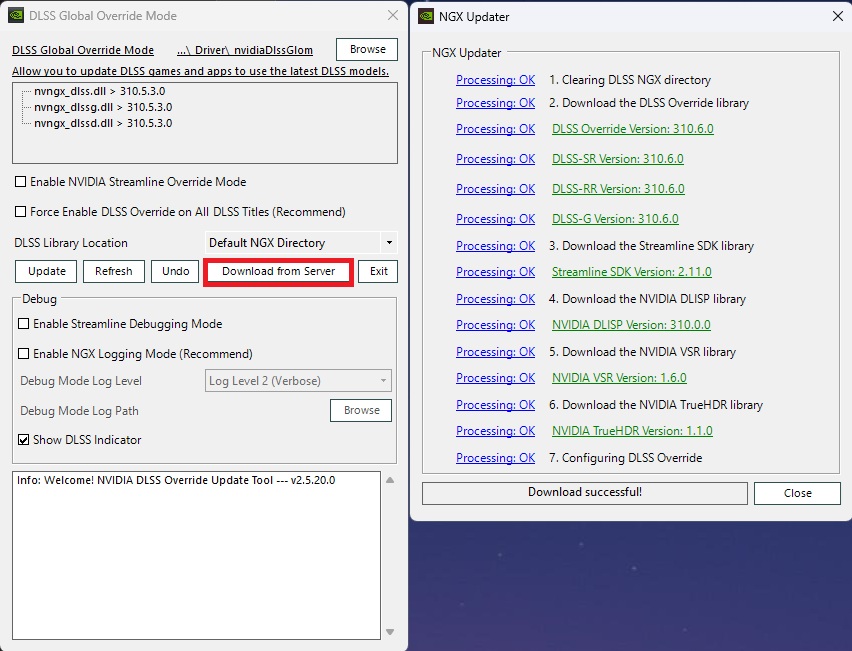852x651 pixels.
Task: Click the Update button
Action: [x=46, y=271]
